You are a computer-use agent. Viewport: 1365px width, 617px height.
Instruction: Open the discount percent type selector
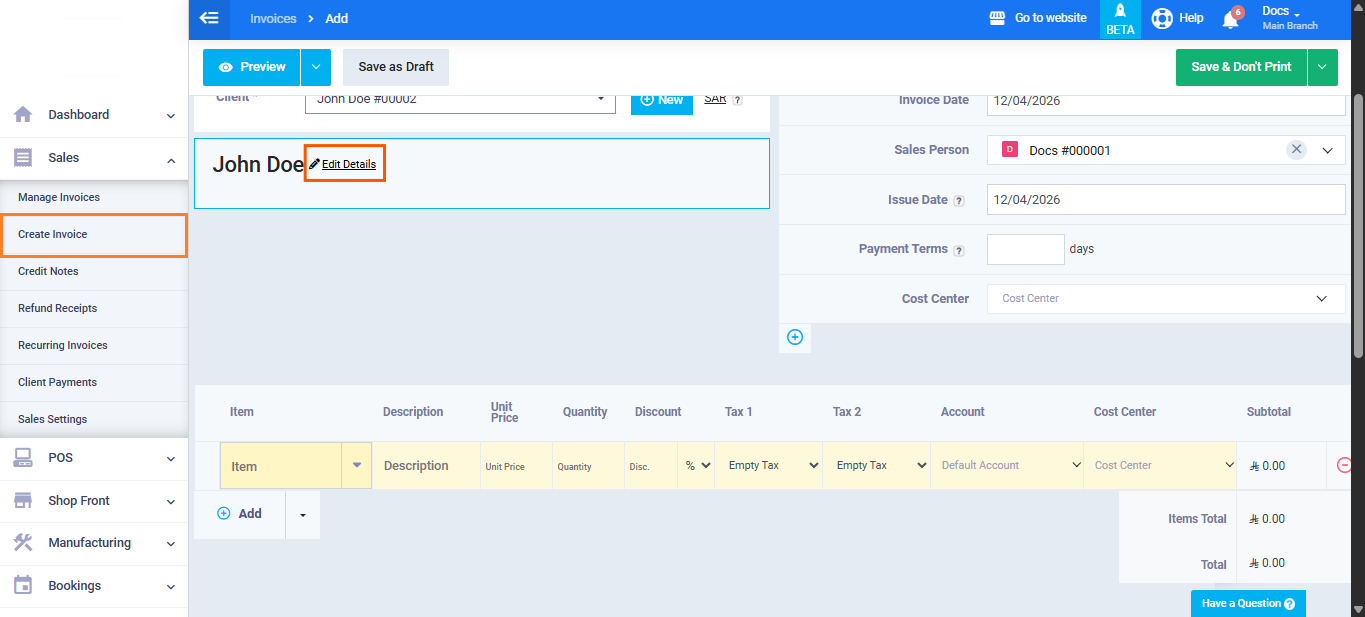tap(696, 465)
